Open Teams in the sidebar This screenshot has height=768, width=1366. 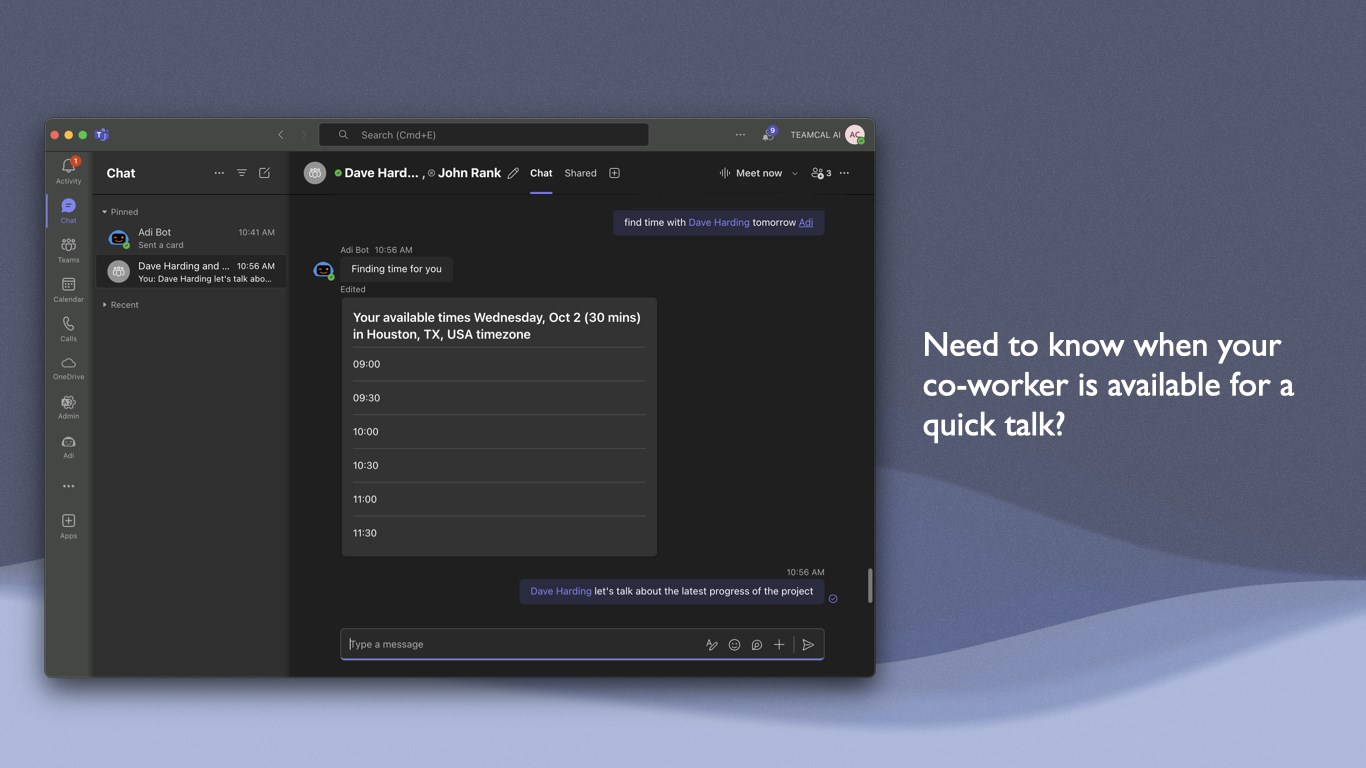click(68, 250)
